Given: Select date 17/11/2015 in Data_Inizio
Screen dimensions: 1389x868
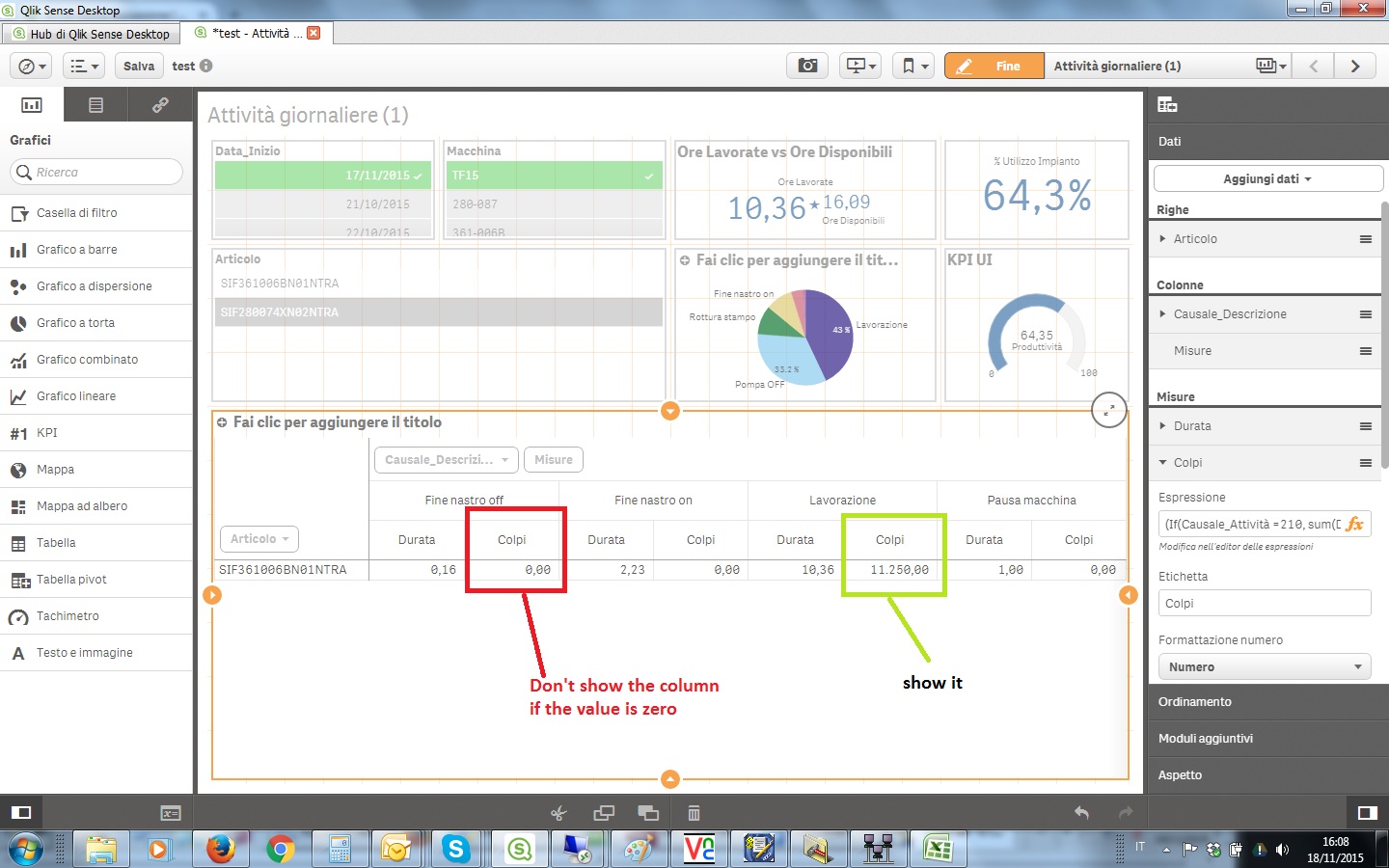Looking at the screenshot, I should pos(324,175).
